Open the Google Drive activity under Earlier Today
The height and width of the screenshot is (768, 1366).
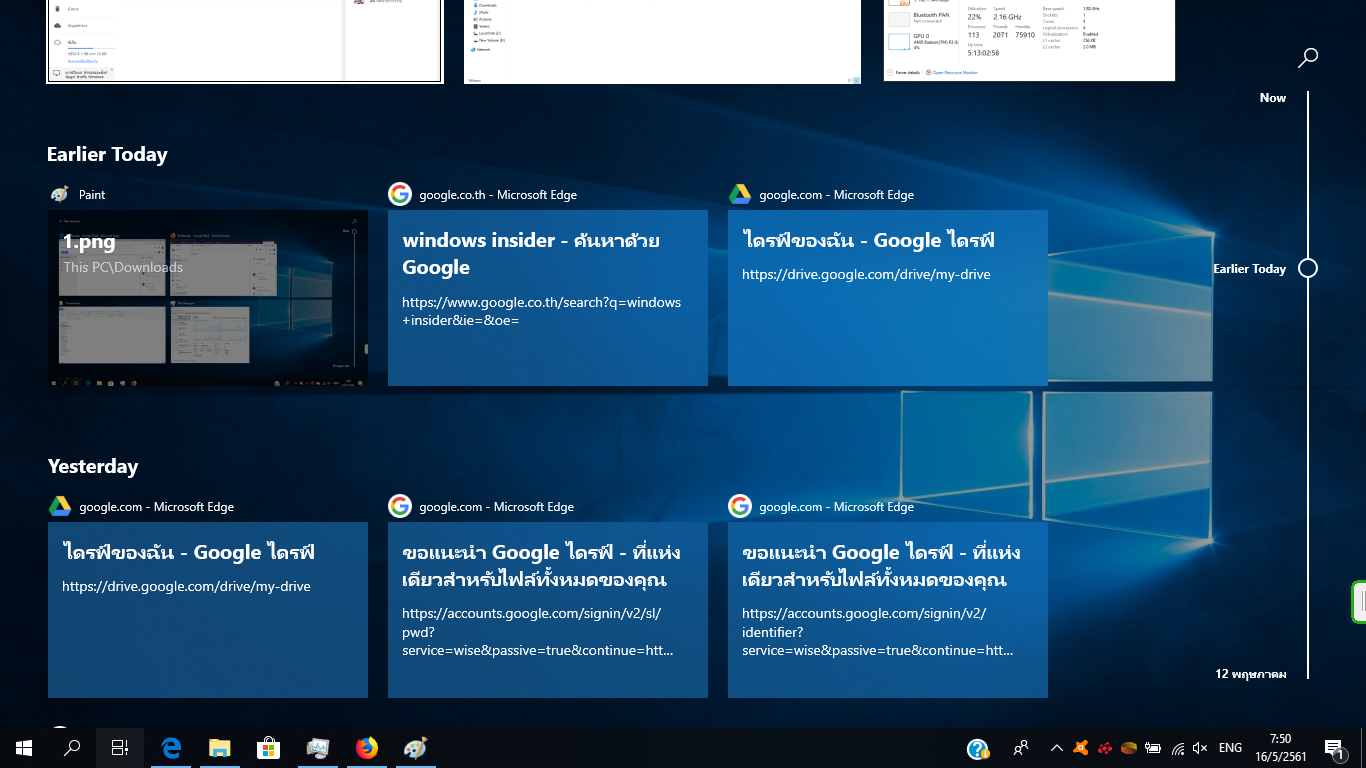(887, 298)
